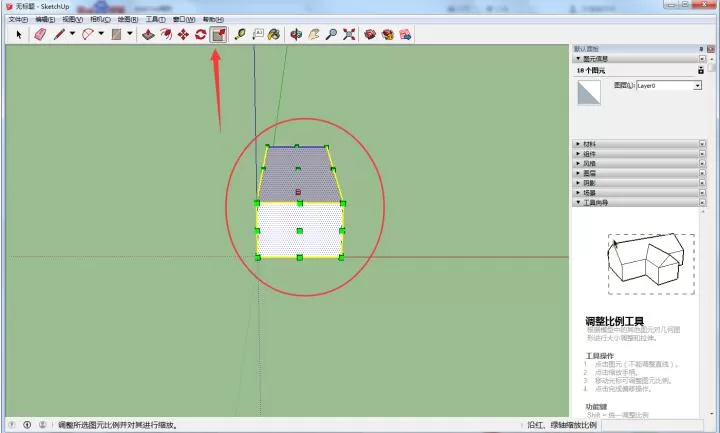
Task: Select the Tape Measure tool
Action: [x=240, y=34]
